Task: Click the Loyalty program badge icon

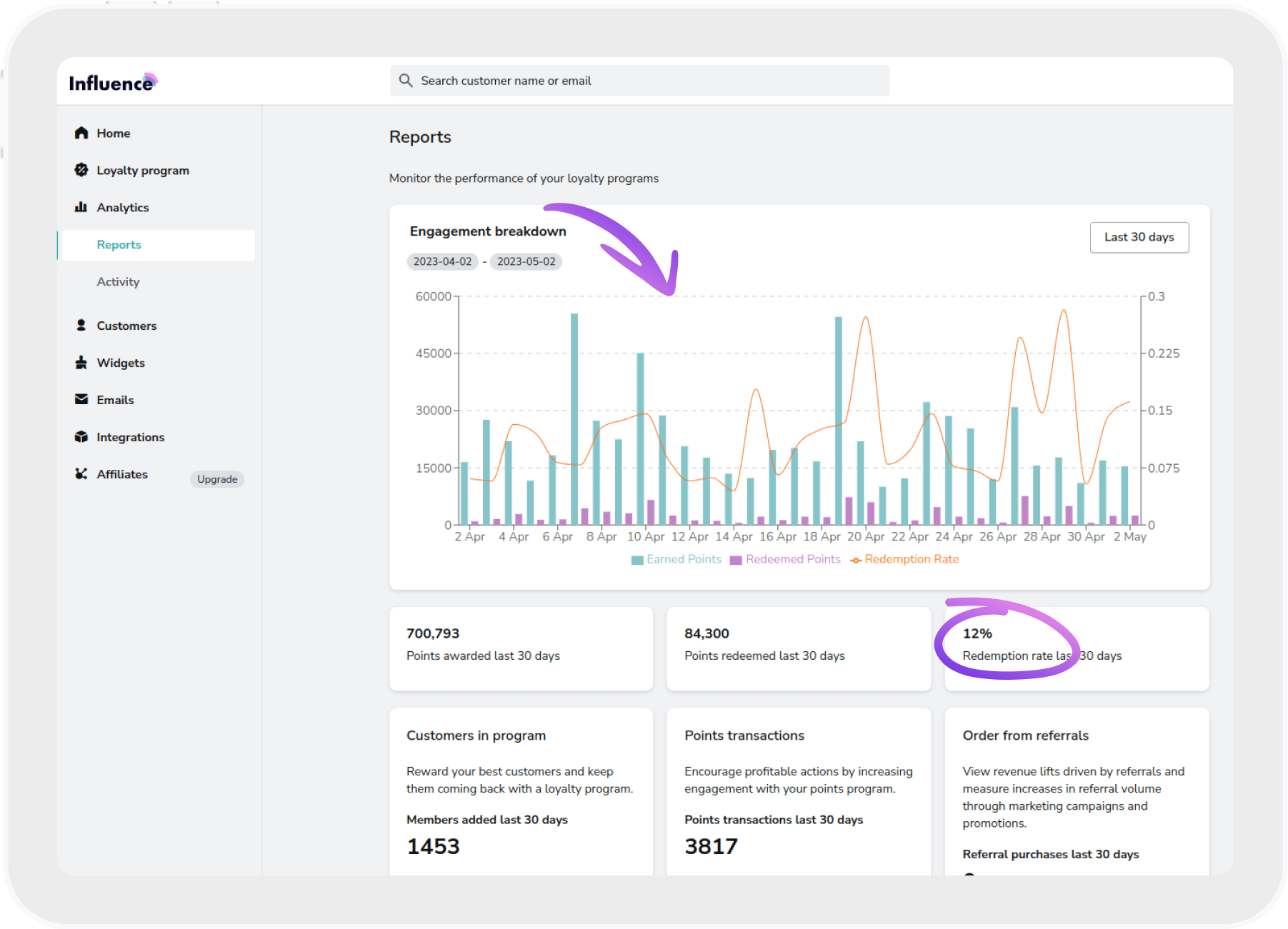Action: [81, 170]
